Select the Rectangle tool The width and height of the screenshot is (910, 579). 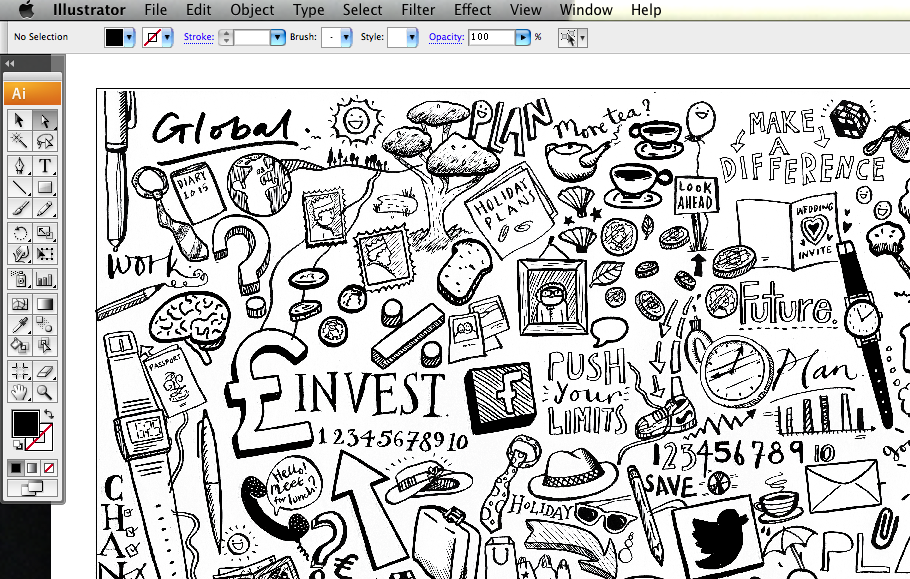pos(43,186)
